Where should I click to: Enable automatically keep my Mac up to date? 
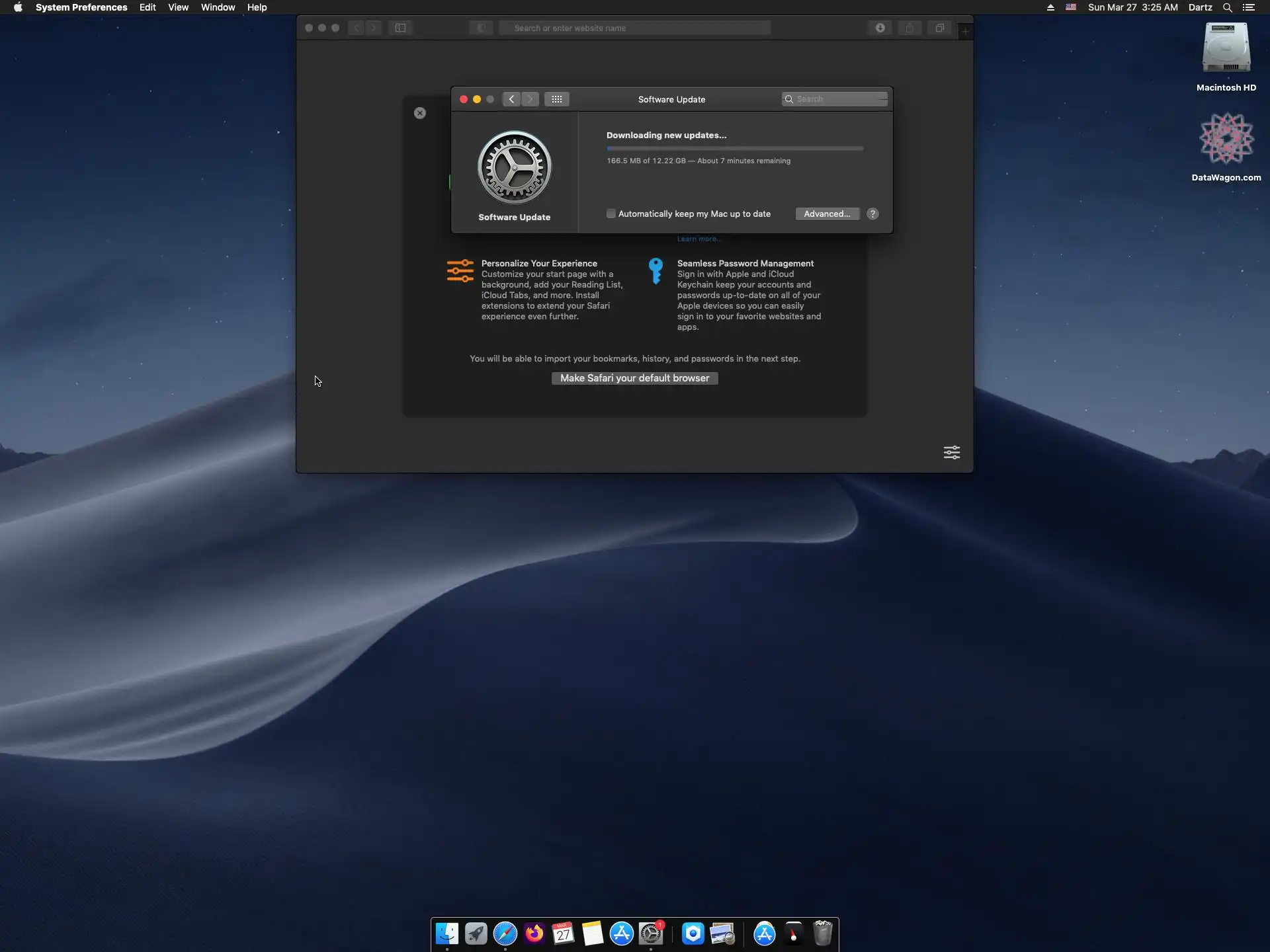point(611,214)
